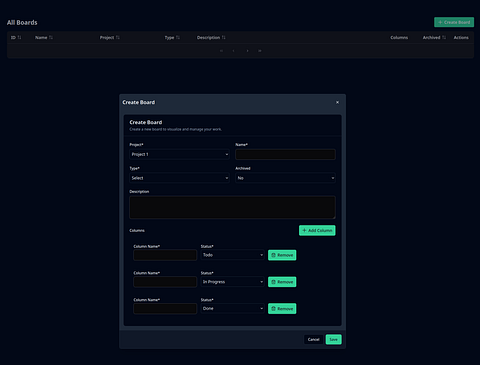Click into the Description text area

click(x=232, y=207)
